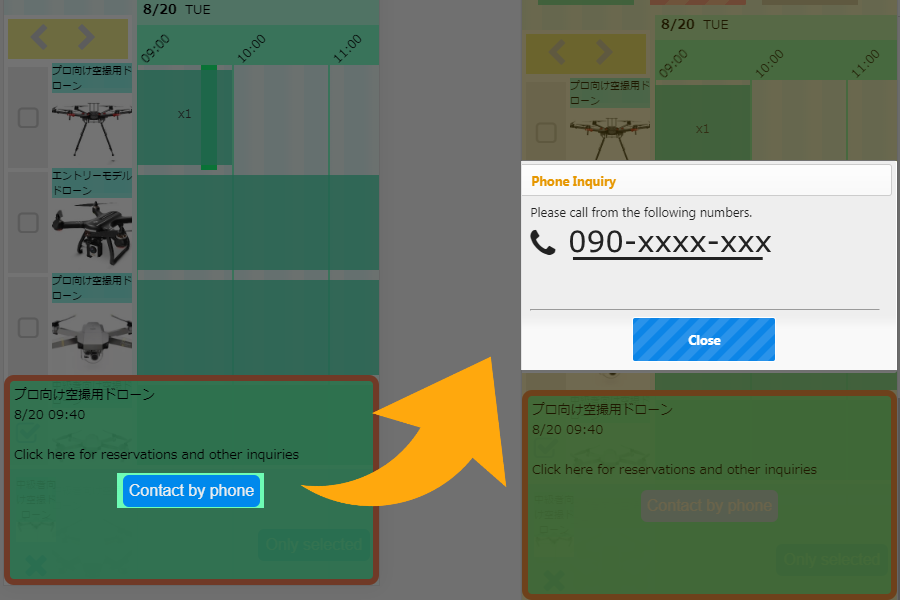The height and width of the screenshot is (600, 900).
Task: Click the next arrow in the left panel
Action: [87, 38]
